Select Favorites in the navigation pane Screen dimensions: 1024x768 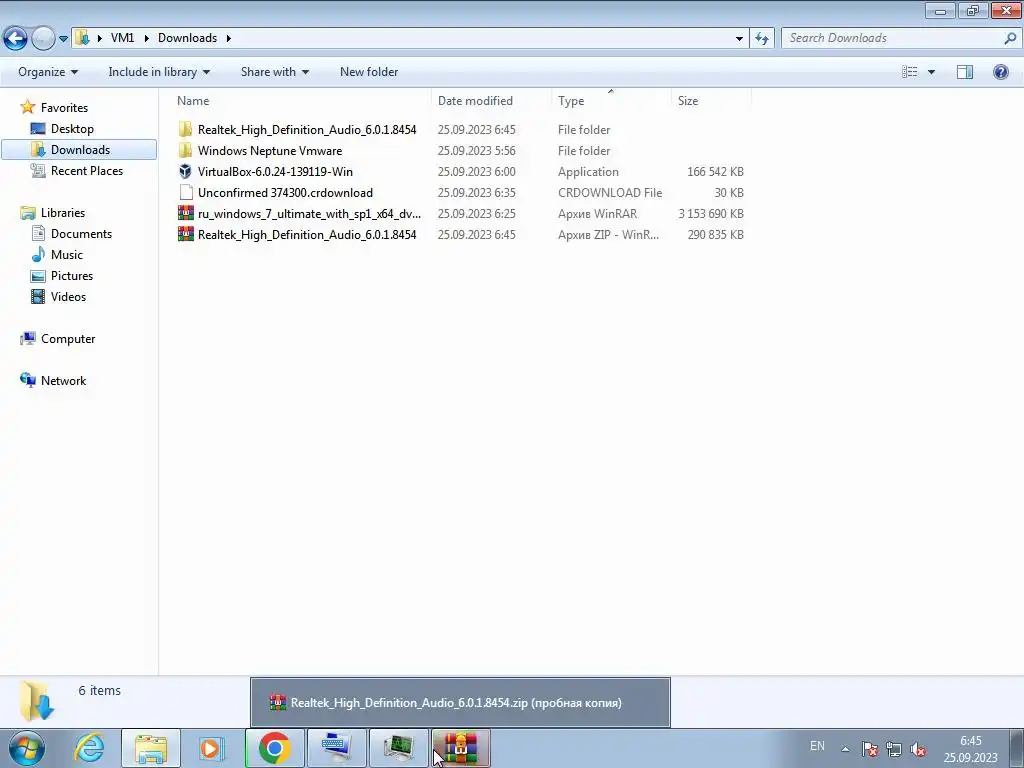(64, 108)
